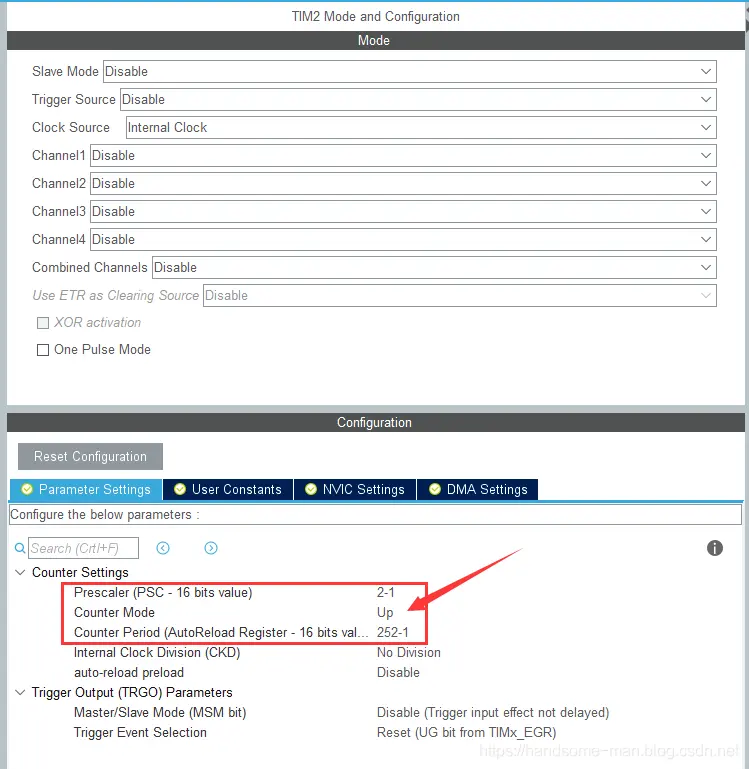Switch to the Parameter Settings tab
Image resolution: width=749 pixels, height=769 pixels.
point(86,489)
